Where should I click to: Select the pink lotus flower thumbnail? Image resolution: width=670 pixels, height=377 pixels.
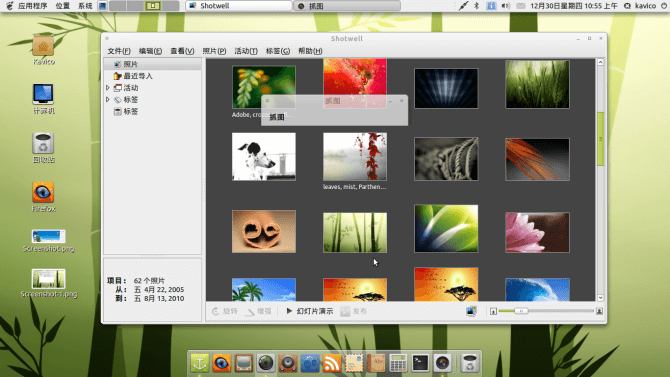537,233
